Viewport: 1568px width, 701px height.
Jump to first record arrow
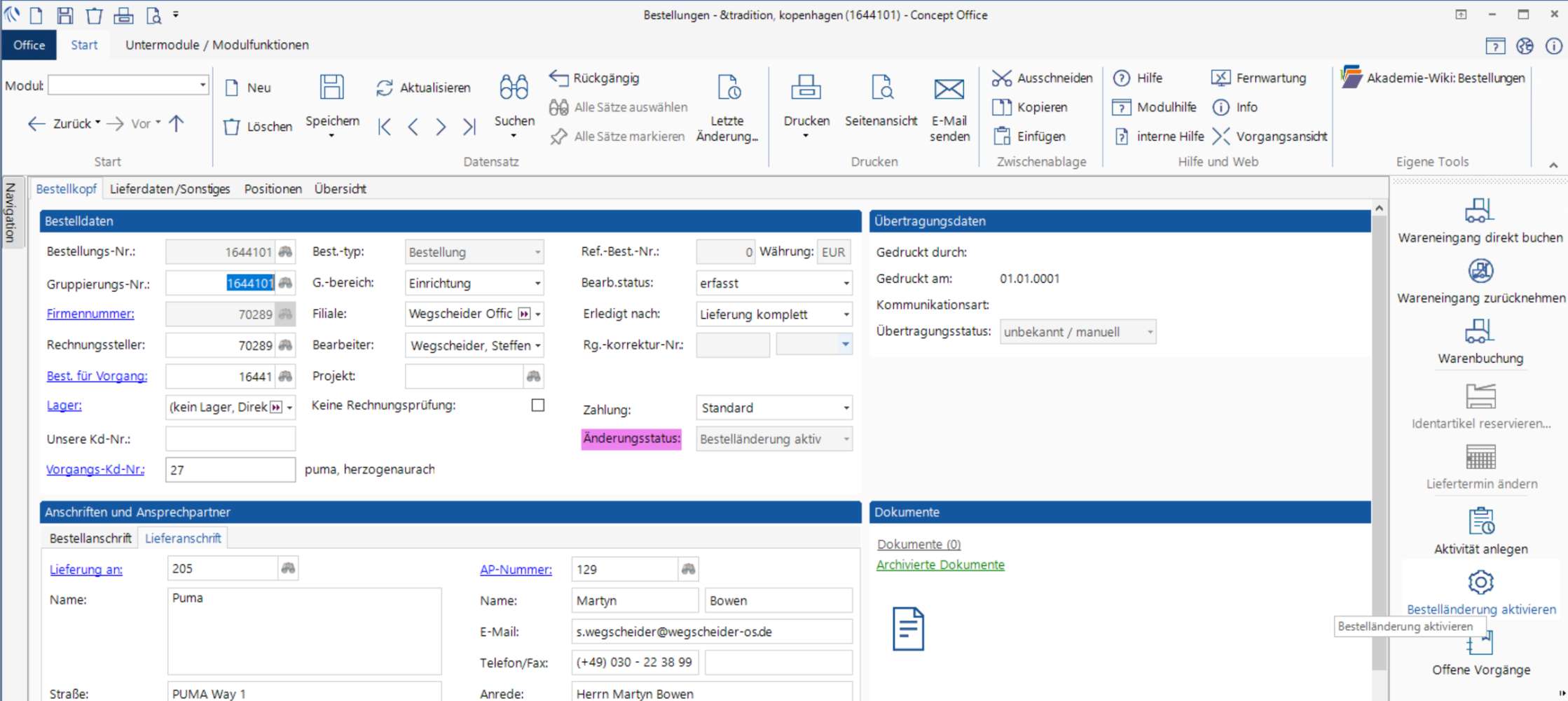tap(385, 127)
